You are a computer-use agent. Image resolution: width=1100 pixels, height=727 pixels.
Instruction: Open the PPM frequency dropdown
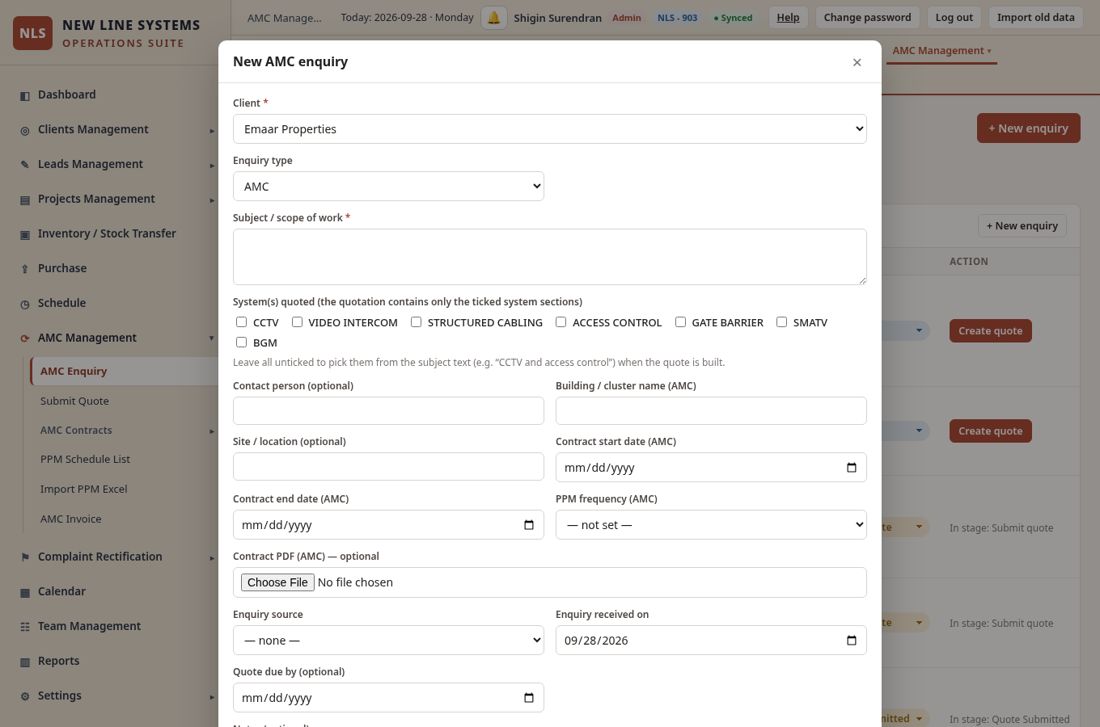coord(711,525)
